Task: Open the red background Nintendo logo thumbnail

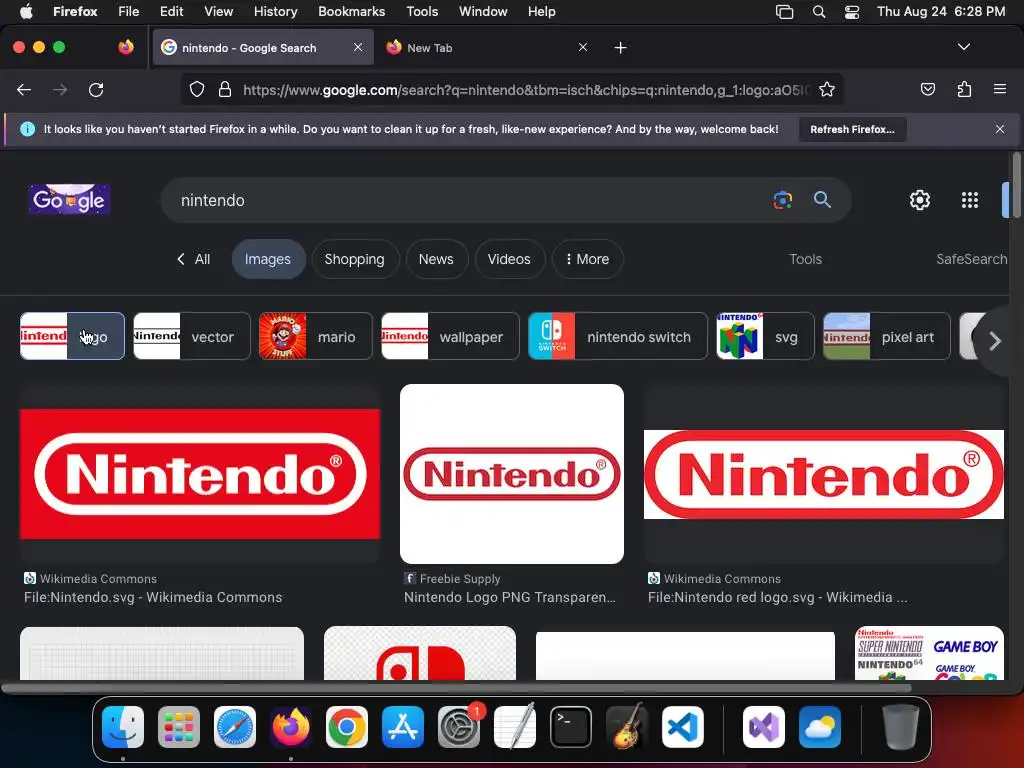Action: (200, 473)
